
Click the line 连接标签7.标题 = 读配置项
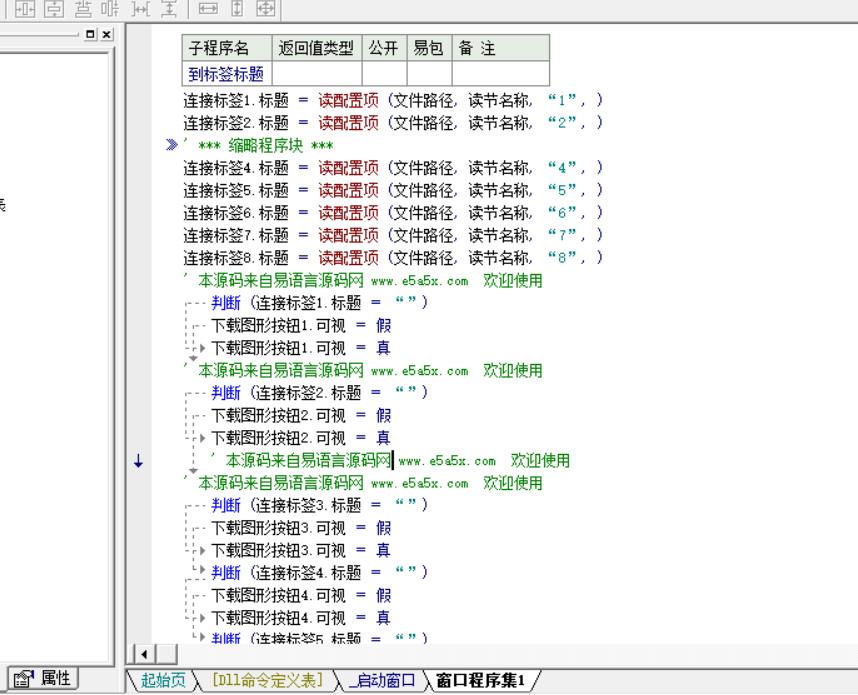(x=393, y=235)
